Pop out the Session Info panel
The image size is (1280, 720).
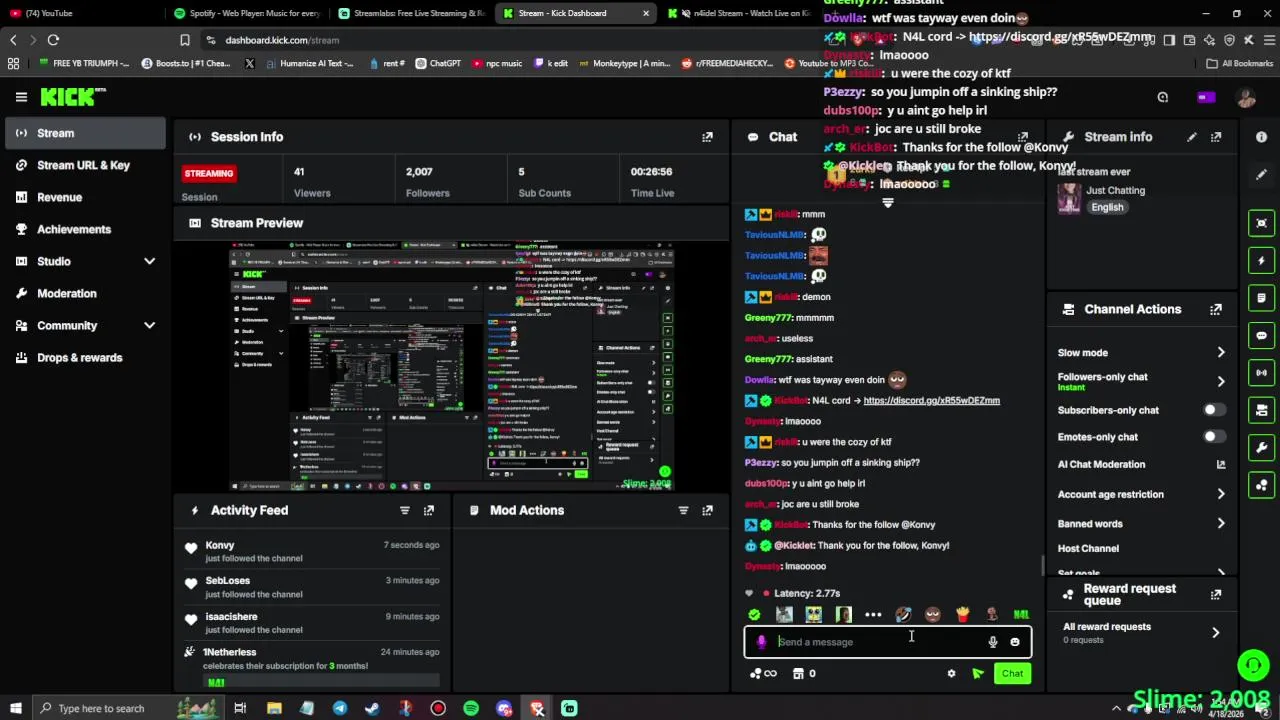pyautogui.click(x=707, y=137)
